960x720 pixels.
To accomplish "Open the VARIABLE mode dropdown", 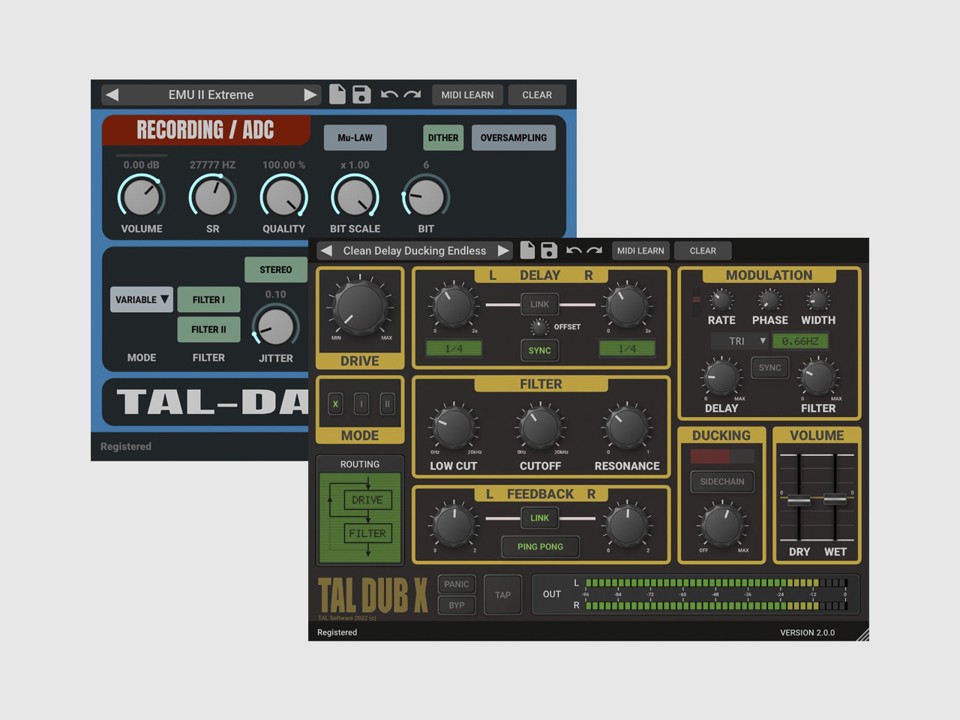I will pyautogui.click(x=141, y=299).
